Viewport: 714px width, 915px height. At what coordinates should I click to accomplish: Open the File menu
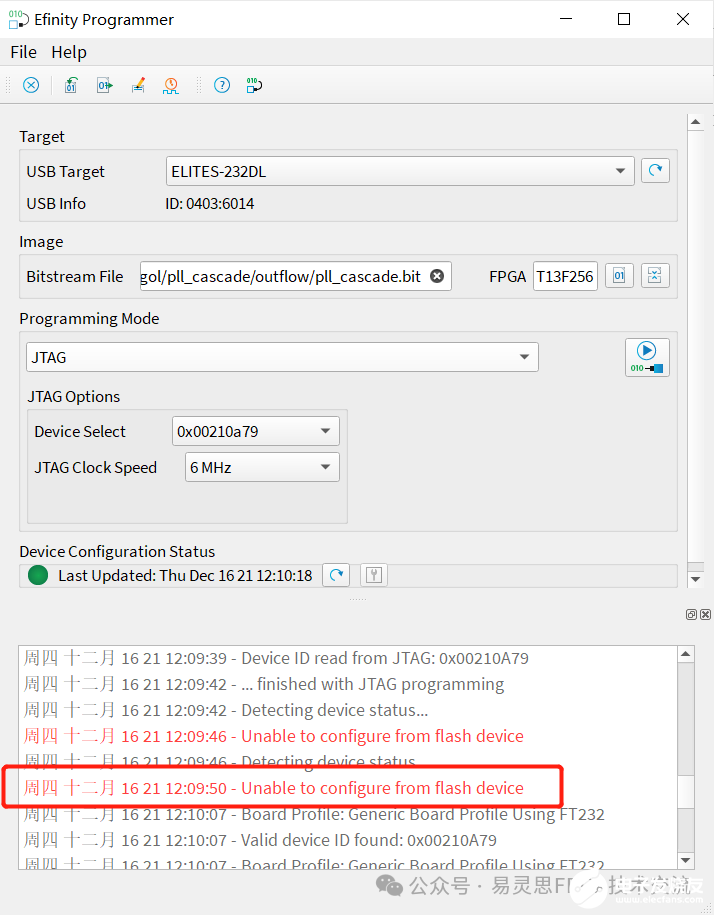[x=23, y=52]
